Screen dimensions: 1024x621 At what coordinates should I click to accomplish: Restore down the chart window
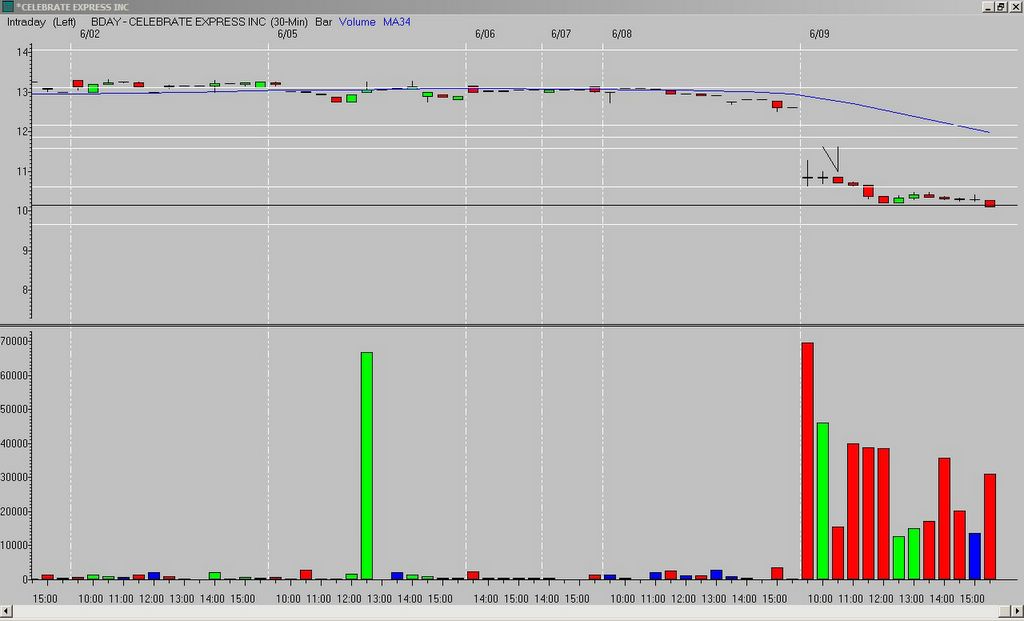[x=1000, y=7]
